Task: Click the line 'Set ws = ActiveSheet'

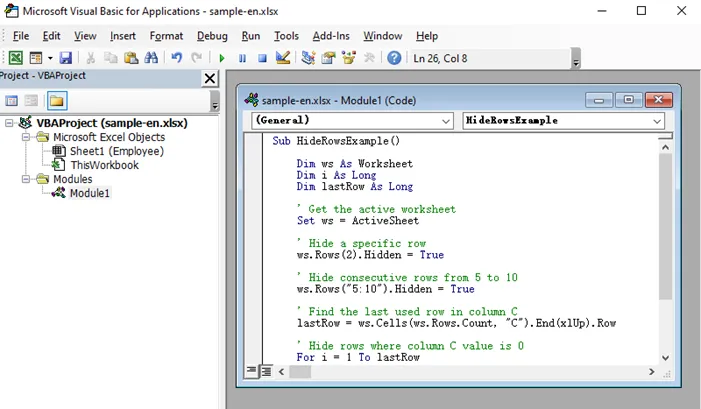Action: click(x=358, y=221)
